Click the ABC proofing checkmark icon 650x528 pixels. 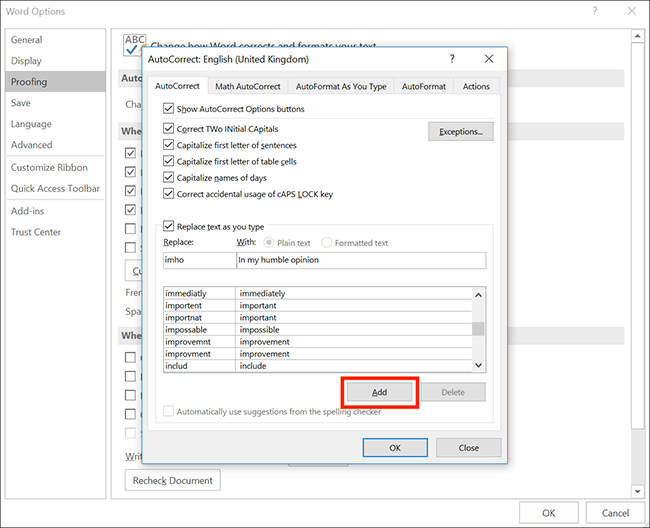tap(135, 45)
